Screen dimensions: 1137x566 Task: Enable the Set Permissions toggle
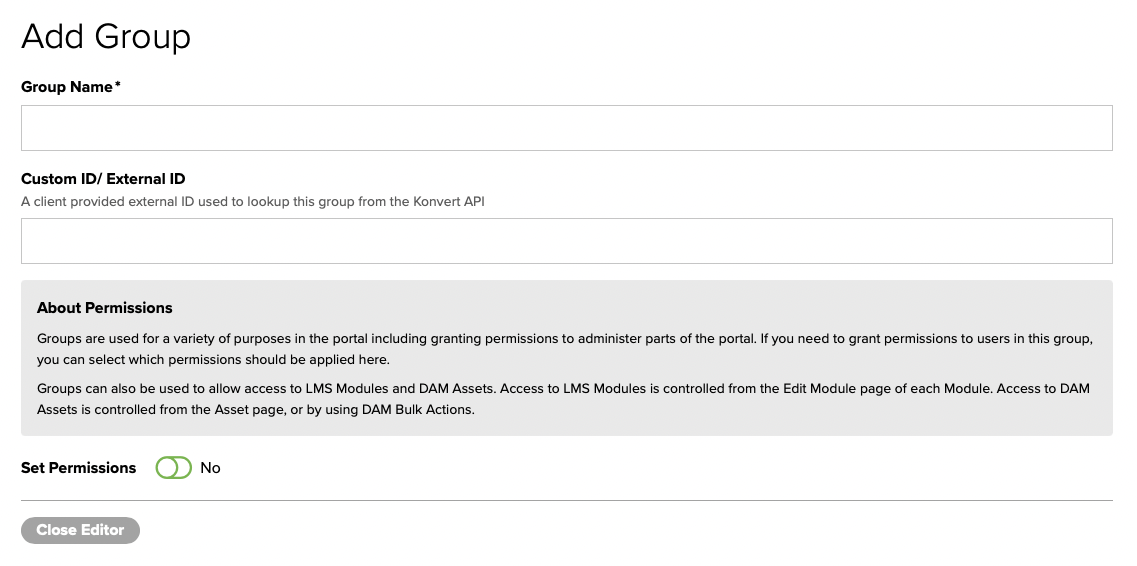[x=173, y=468]
